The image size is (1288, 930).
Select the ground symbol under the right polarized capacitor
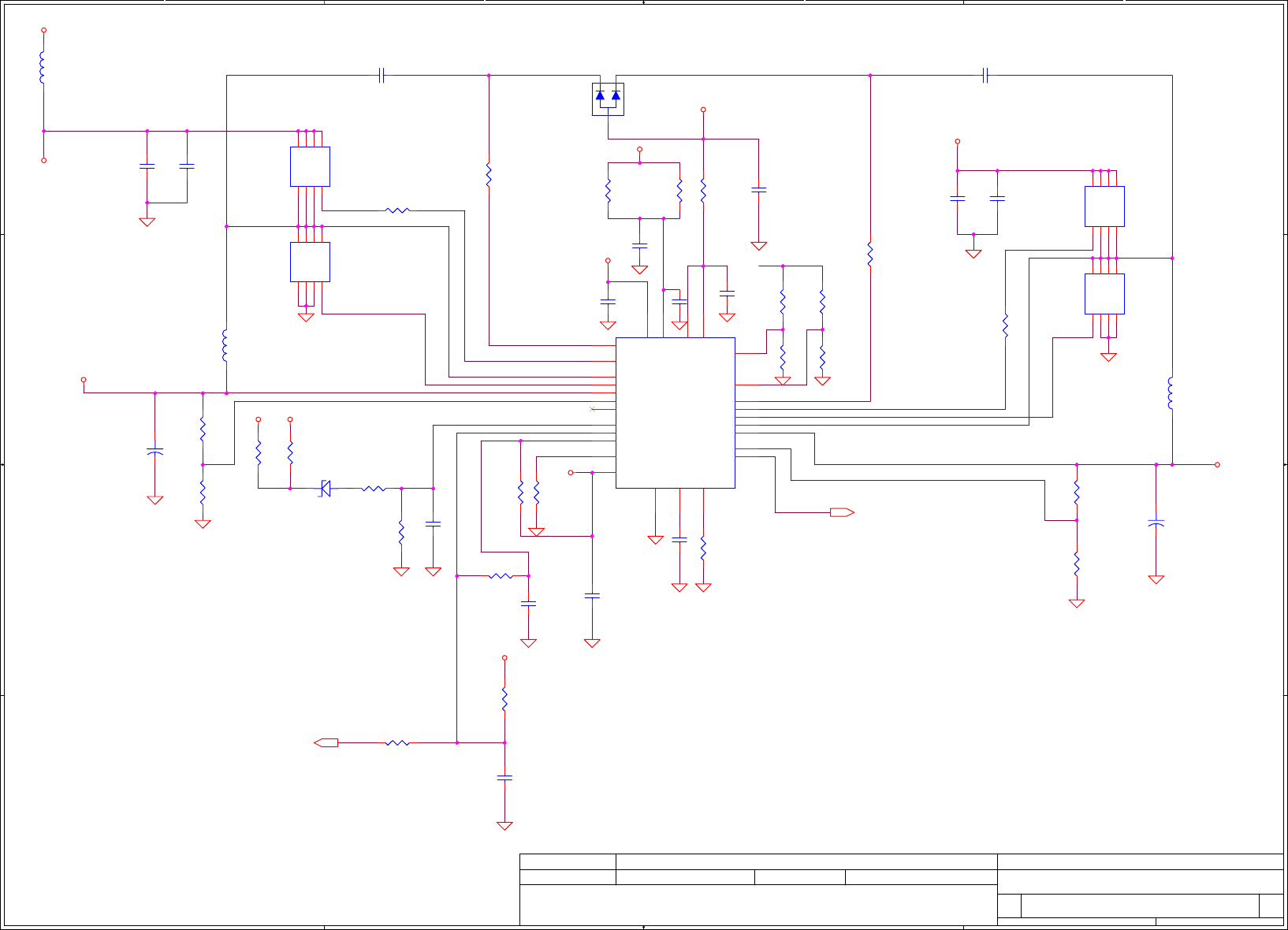click(x=1156, y=579)
